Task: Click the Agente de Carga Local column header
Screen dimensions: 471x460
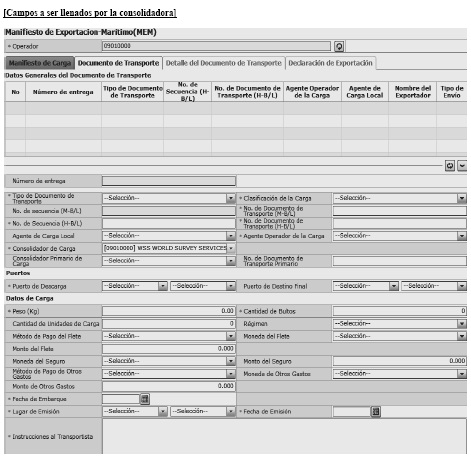Action: 365,92
